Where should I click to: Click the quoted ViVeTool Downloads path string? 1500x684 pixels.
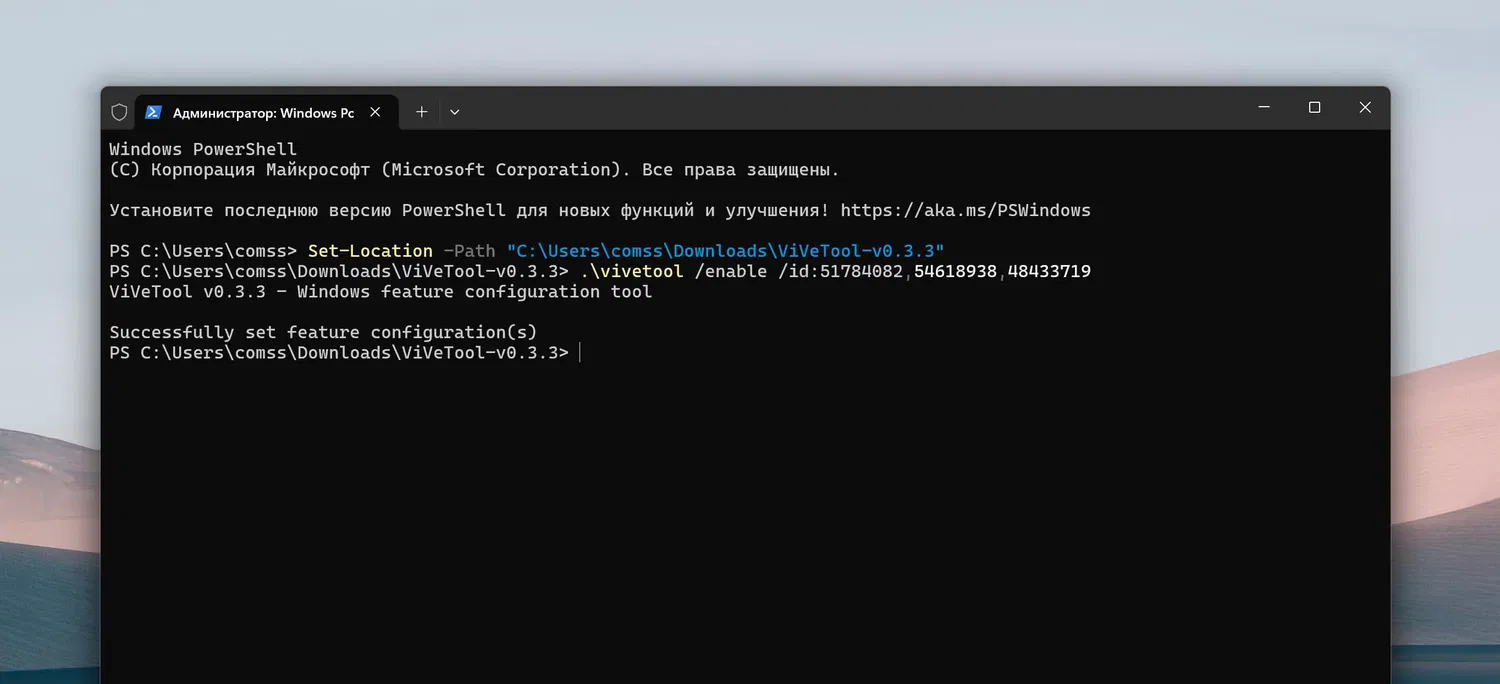[x=725, y=250]
